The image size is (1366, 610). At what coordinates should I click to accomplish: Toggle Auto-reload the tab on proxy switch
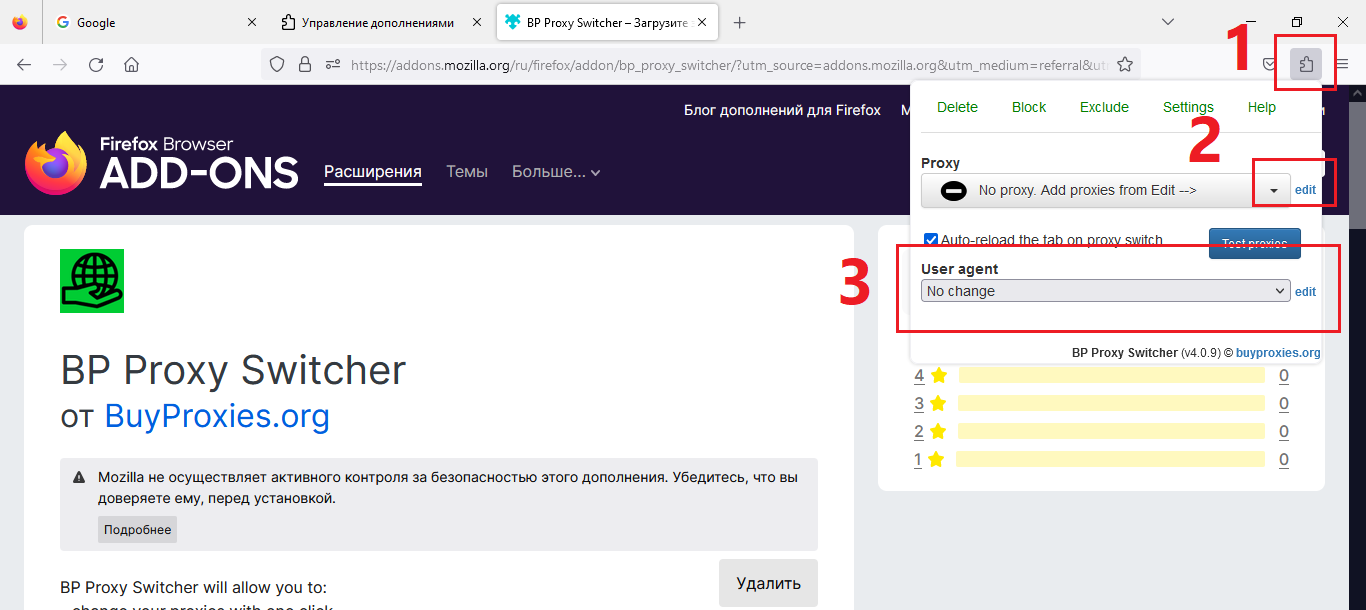[931, 240]
